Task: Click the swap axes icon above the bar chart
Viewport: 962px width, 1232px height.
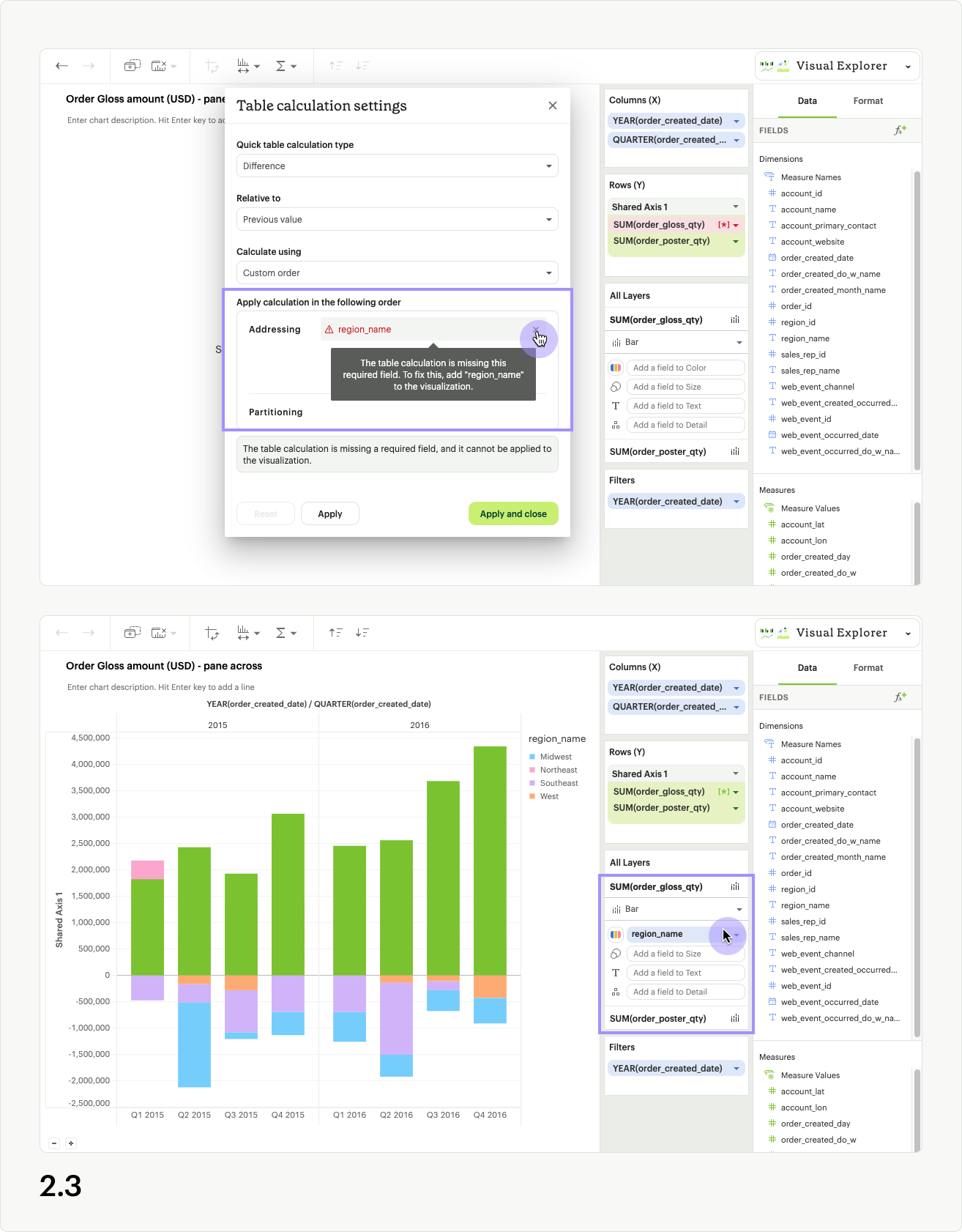Action: coord(212,633)
